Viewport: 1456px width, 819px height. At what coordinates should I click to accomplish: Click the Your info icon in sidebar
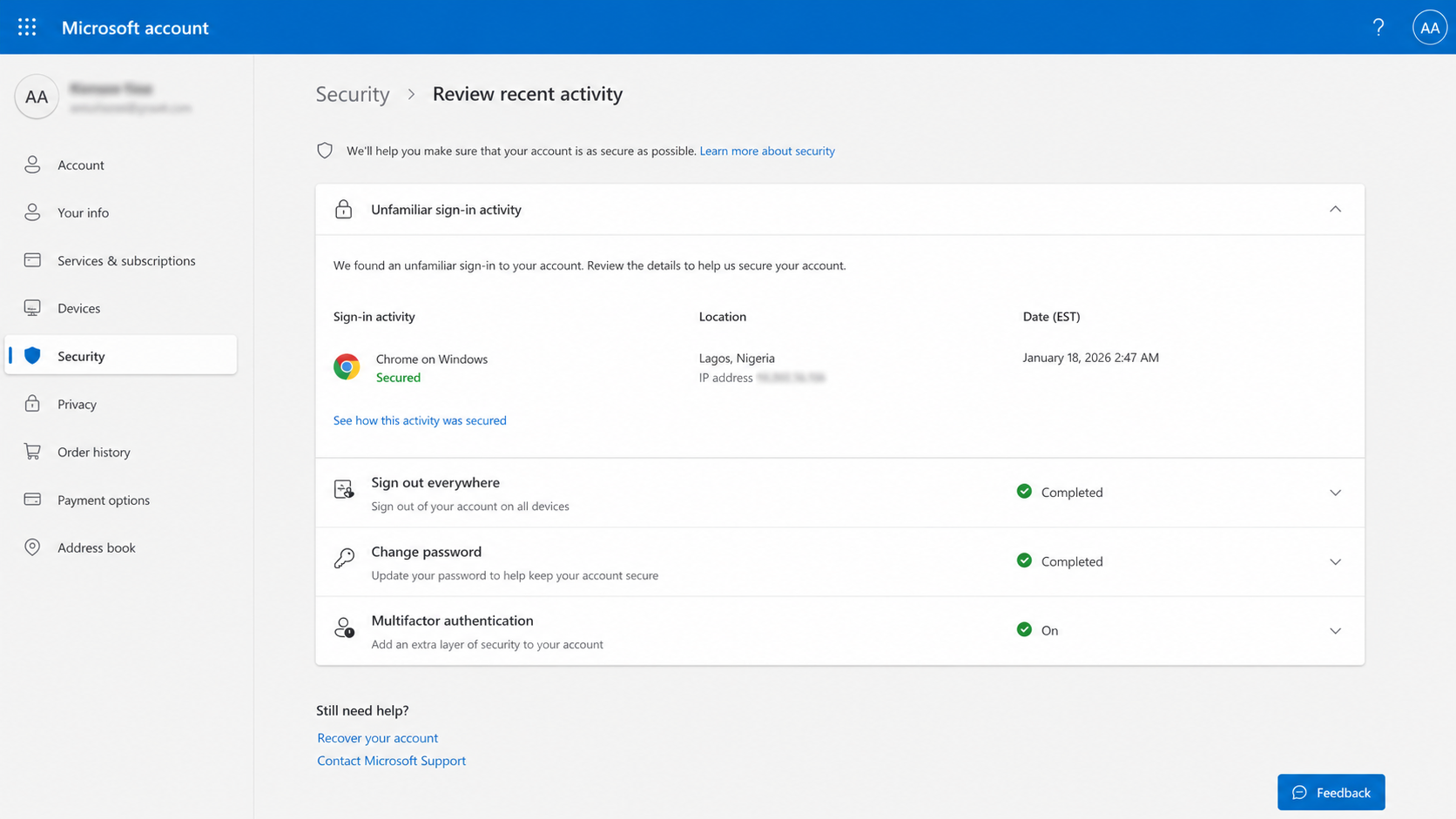pyautogui.click(x=32, y=212)
